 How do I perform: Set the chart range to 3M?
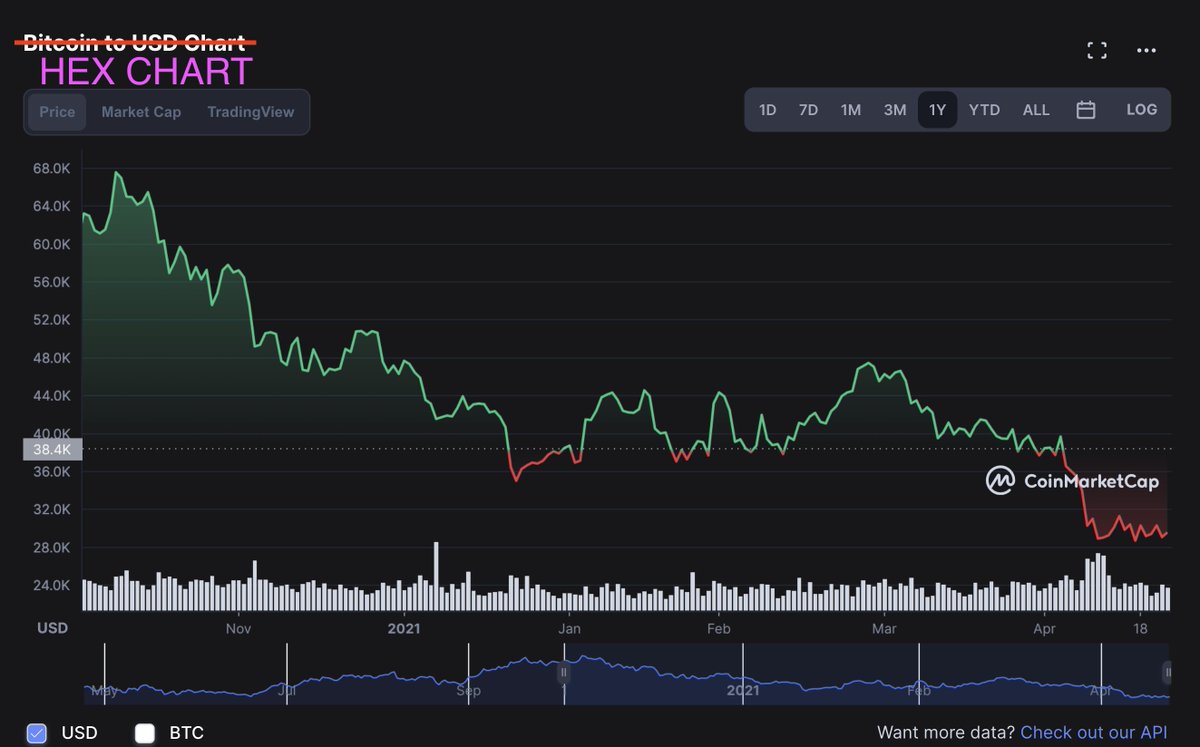point(894,110)
